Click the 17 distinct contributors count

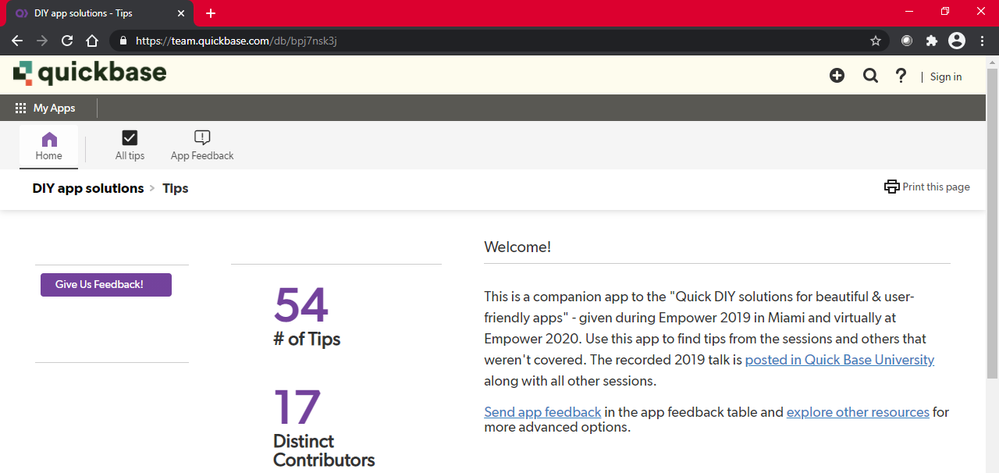click(x=296, y=407)
